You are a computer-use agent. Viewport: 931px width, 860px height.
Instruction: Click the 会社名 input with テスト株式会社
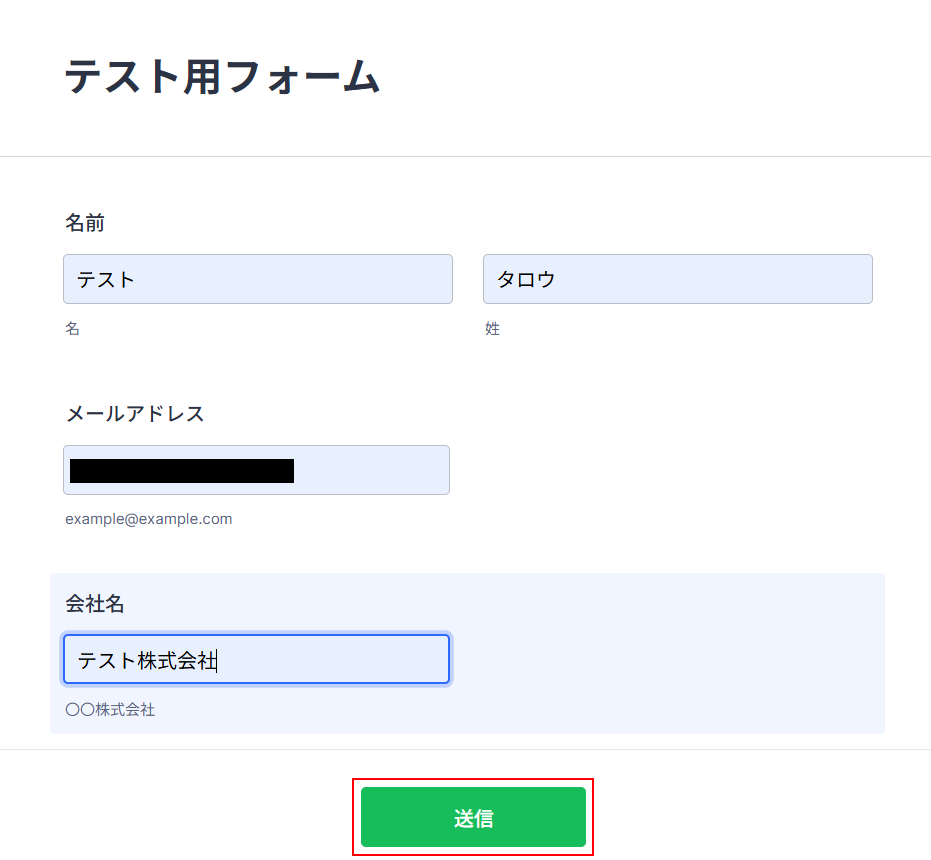tap(256, 659)
